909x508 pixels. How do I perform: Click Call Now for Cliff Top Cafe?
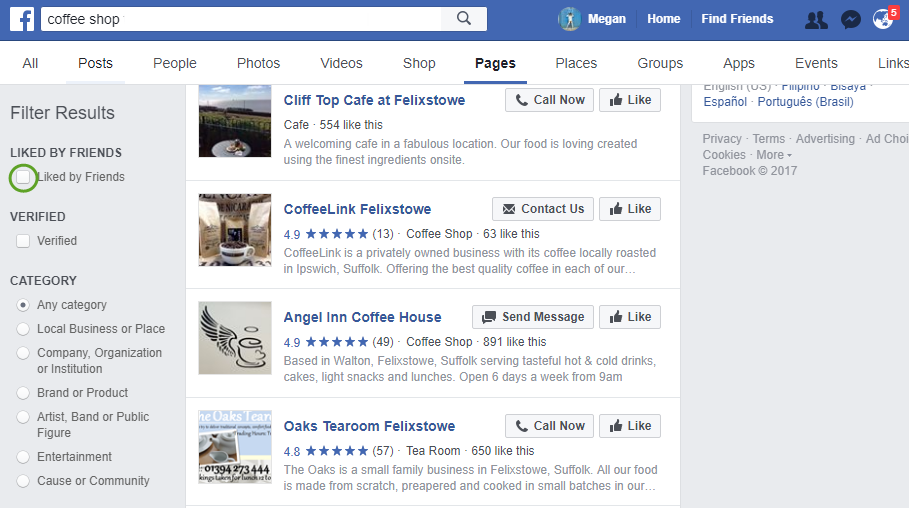click(549, 100)
